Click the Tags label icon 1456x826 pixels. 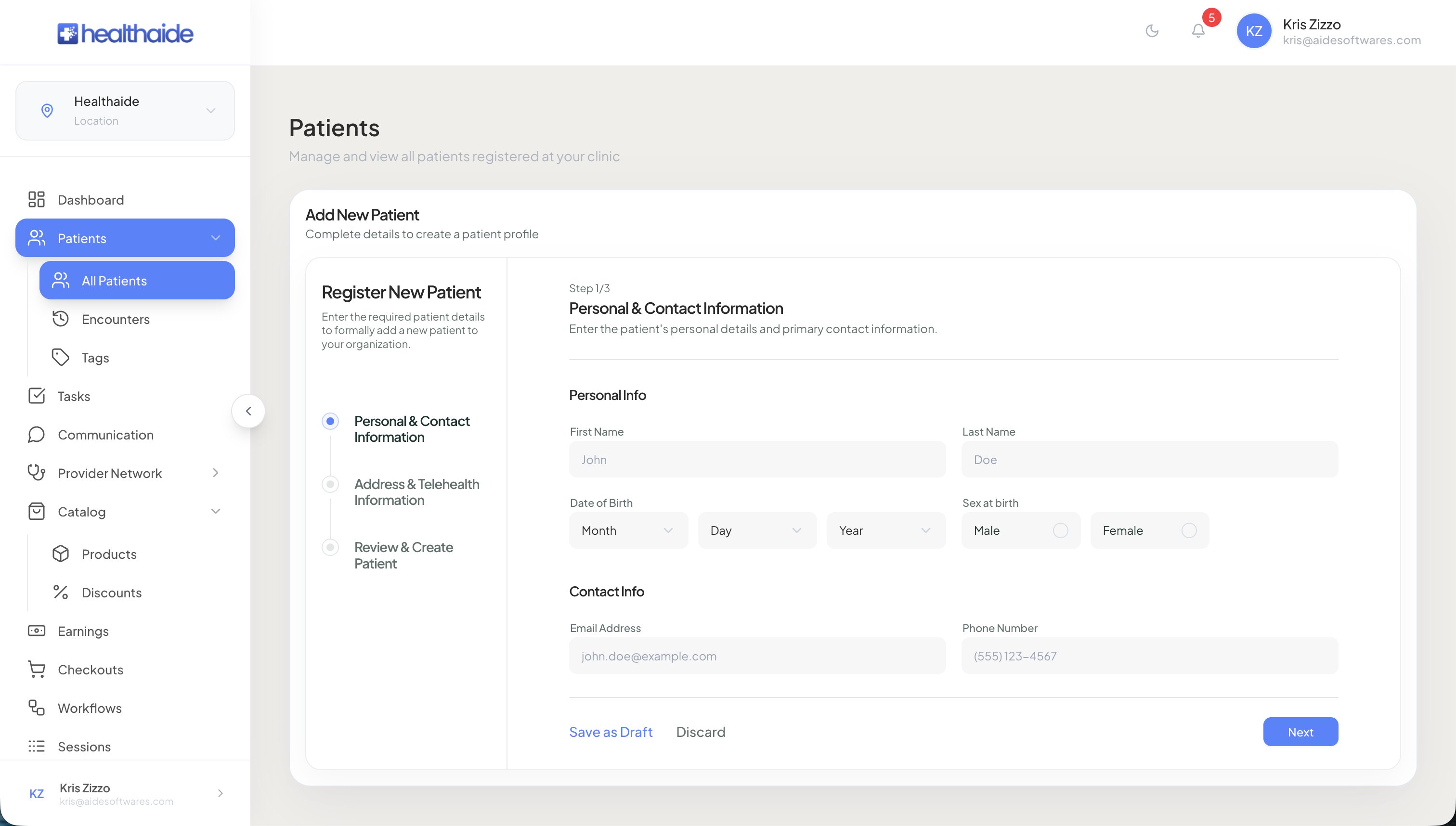click(x=60, y=357)
